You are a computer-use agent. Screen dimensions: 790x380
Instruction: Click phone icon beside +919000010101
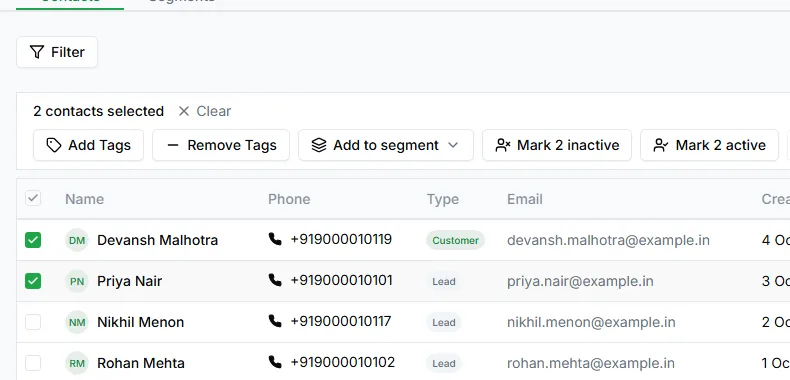275,280
